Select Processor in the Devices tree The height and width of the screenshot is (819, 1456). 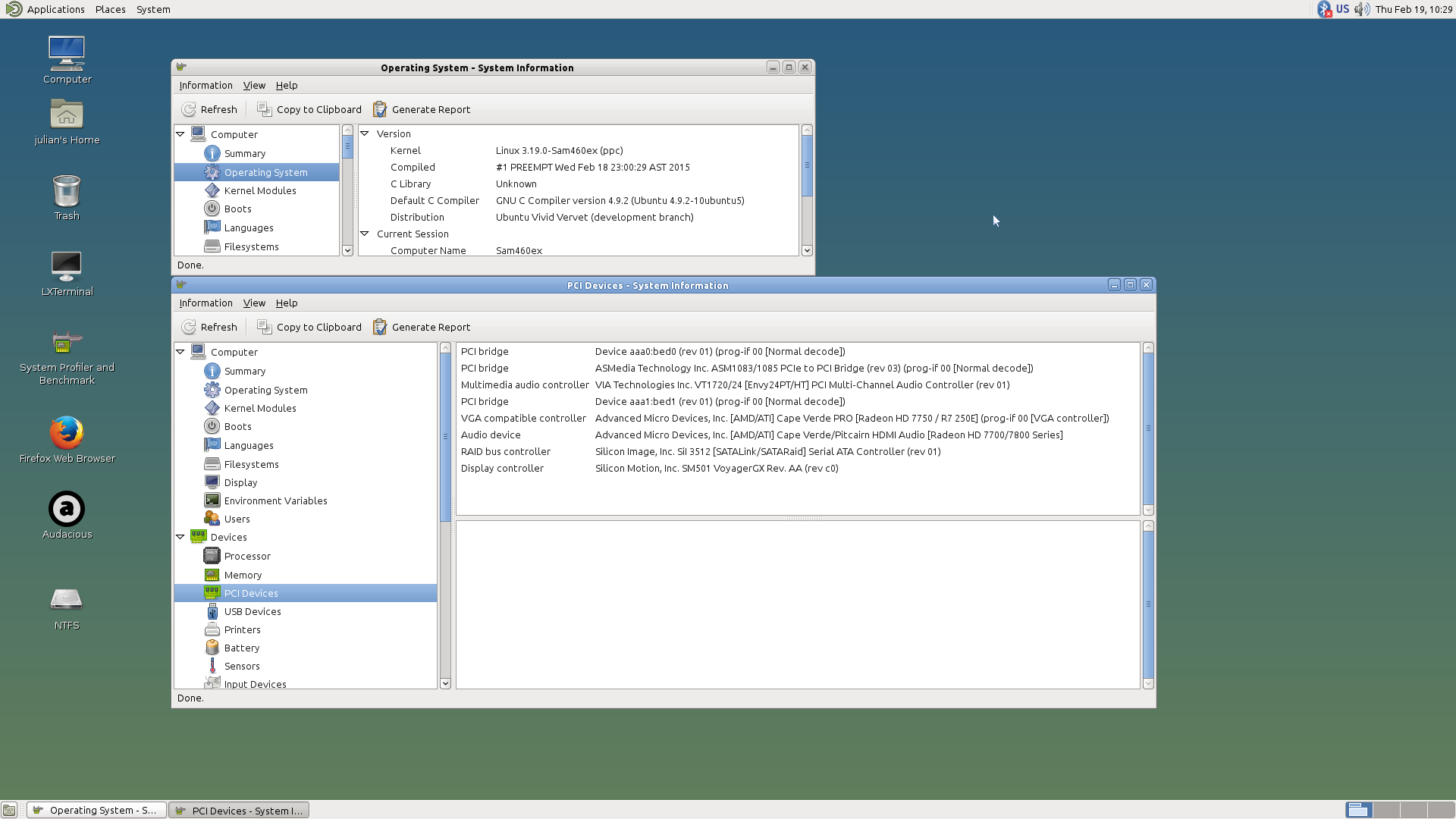click(246, 556)
